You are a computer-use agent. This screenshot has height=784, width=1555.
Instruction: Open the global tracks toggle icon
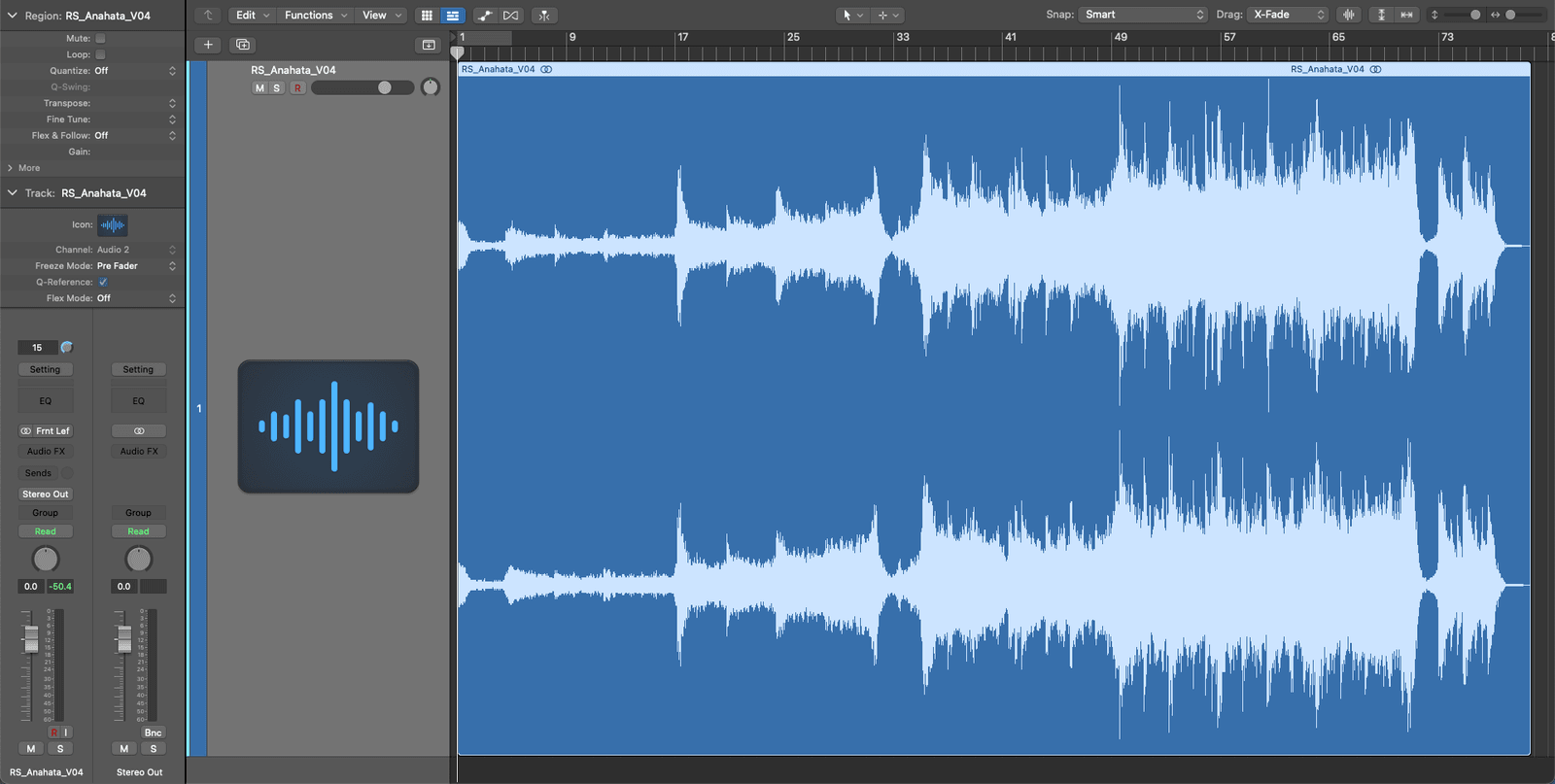point(429,45)
